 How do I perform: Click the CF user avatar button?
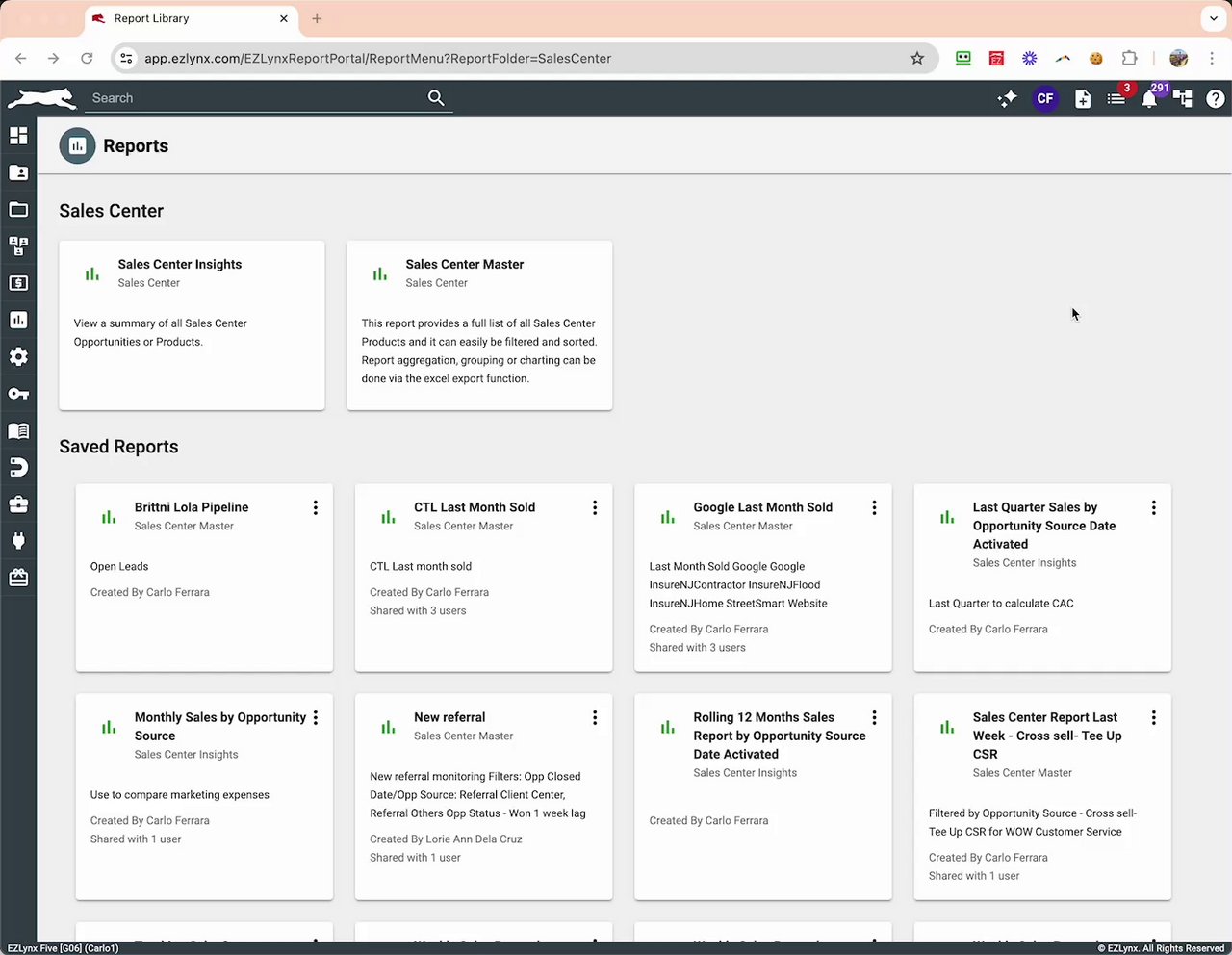(1045, 98)
